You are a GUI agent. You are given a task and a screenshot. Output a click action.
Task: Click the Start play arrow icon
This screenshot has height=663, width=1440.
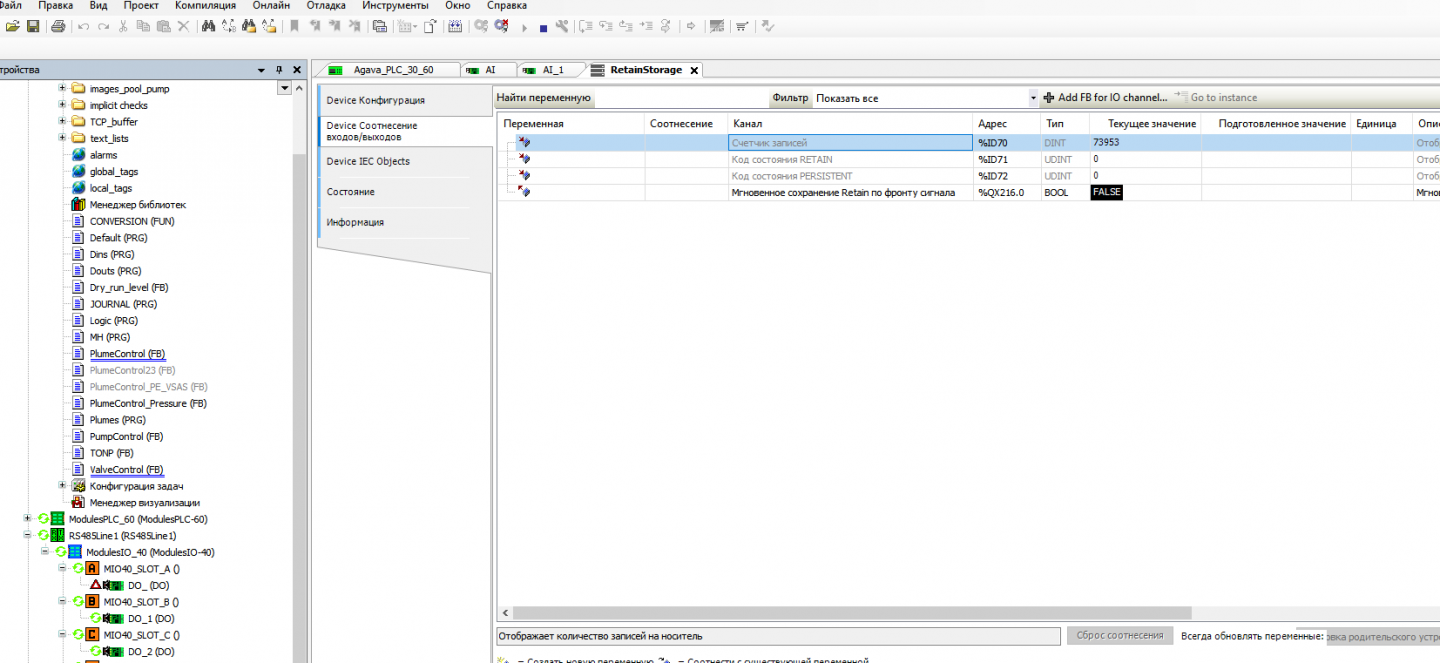[x=524, y=28]
